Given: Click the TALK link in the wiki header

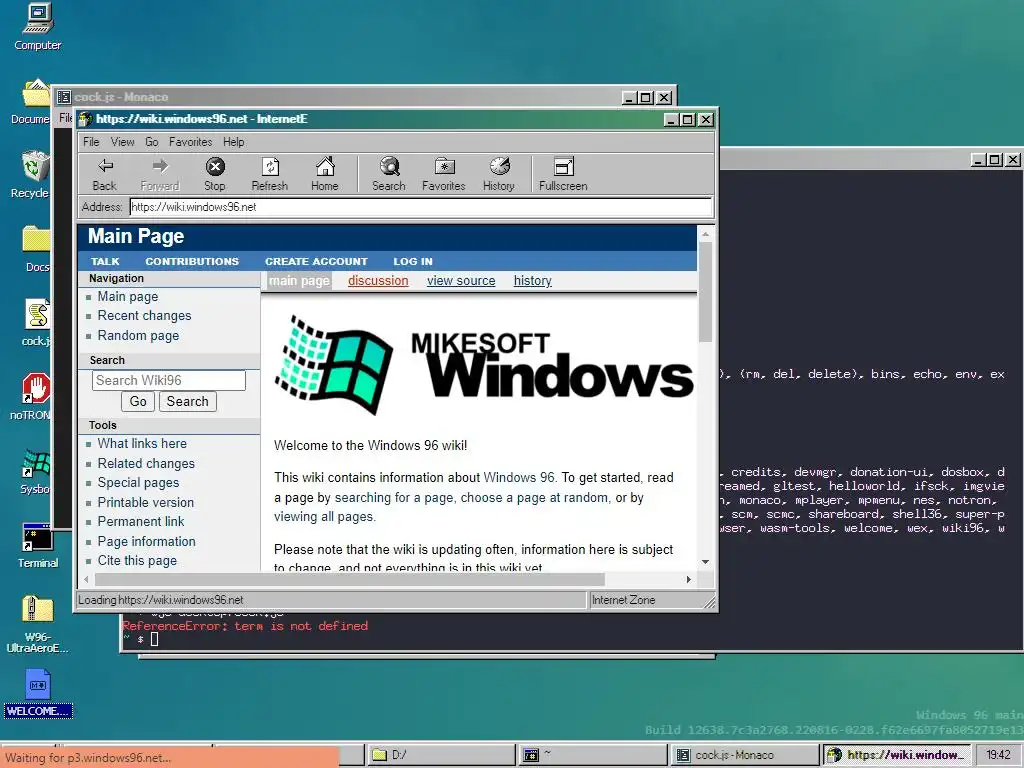Looking at the screenshot, I should click(x=104, y=261).
